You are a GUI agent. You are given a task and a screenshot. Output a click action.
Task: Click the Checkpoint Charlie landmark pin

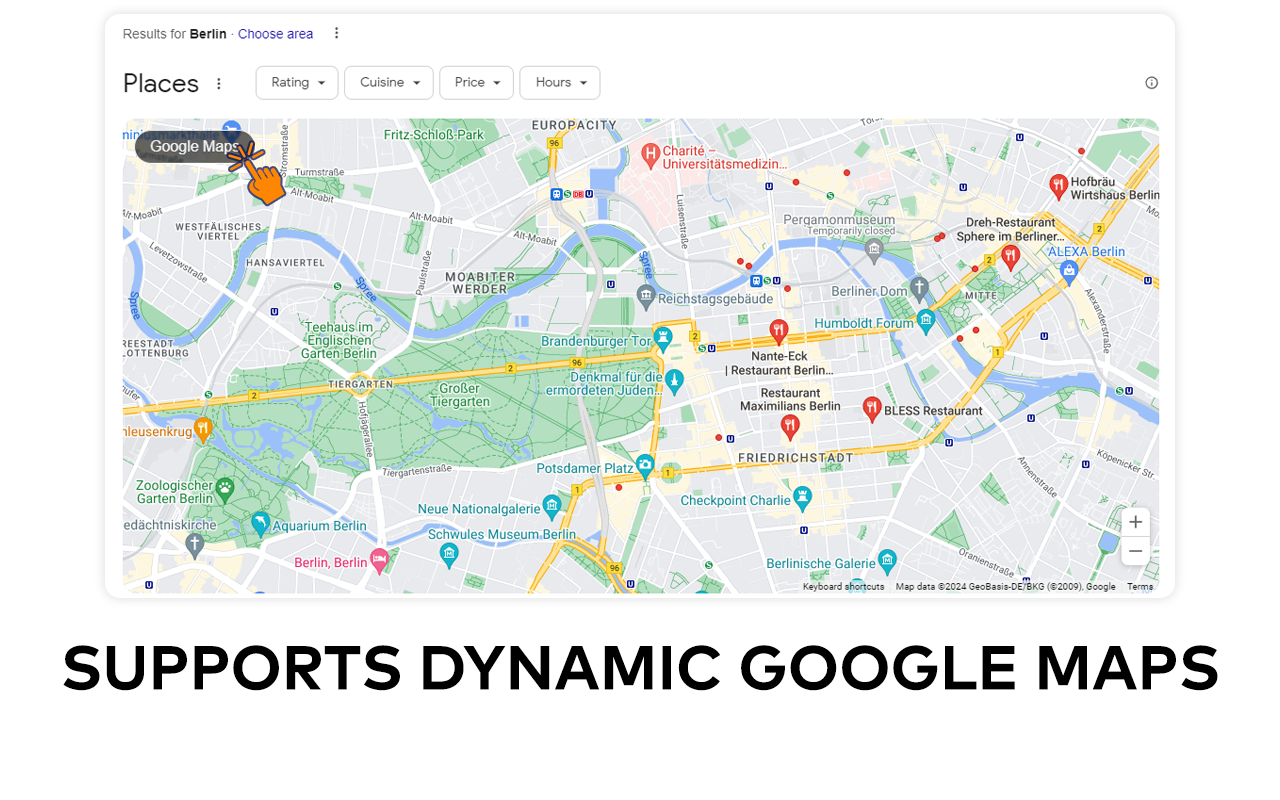click(802, 497)
